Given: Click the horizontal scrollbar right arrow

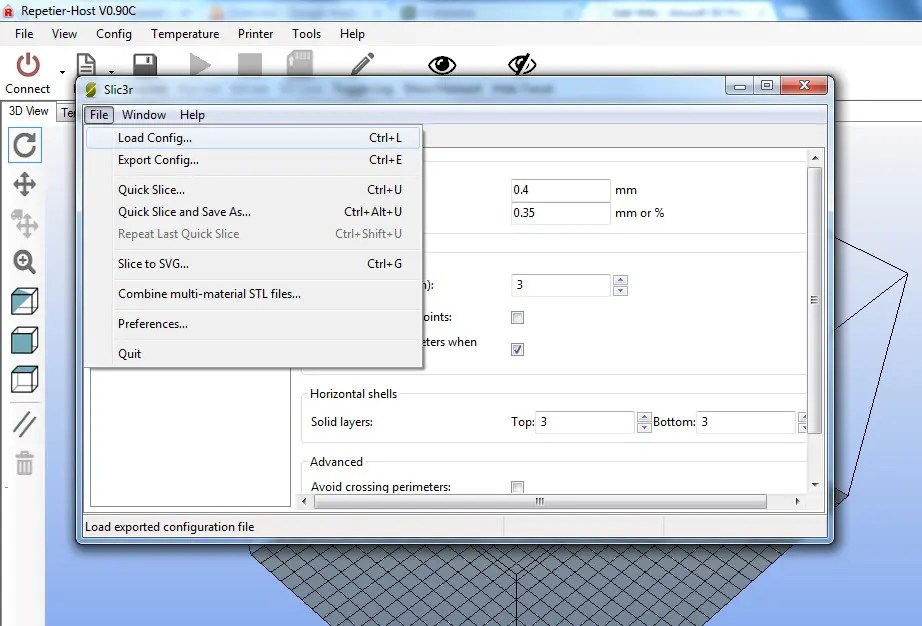Looking at the screenshot, I should pyautogui.click(x=797, y=501).
